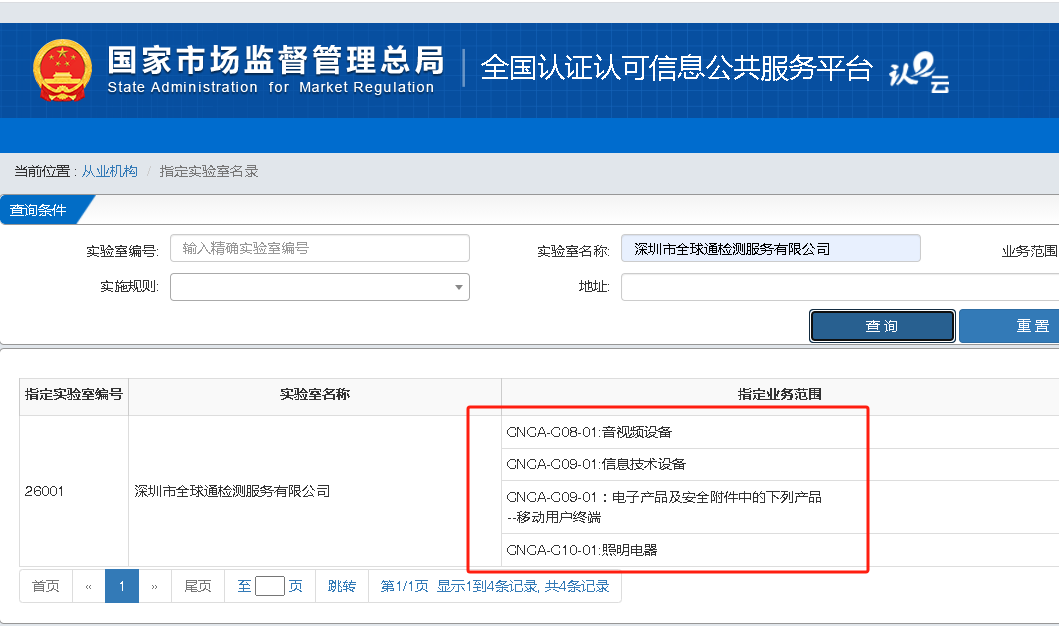Viewport: 1059px width, 626px height.
Task: Click the 实验室名称 text box
Action: (770, 248)
